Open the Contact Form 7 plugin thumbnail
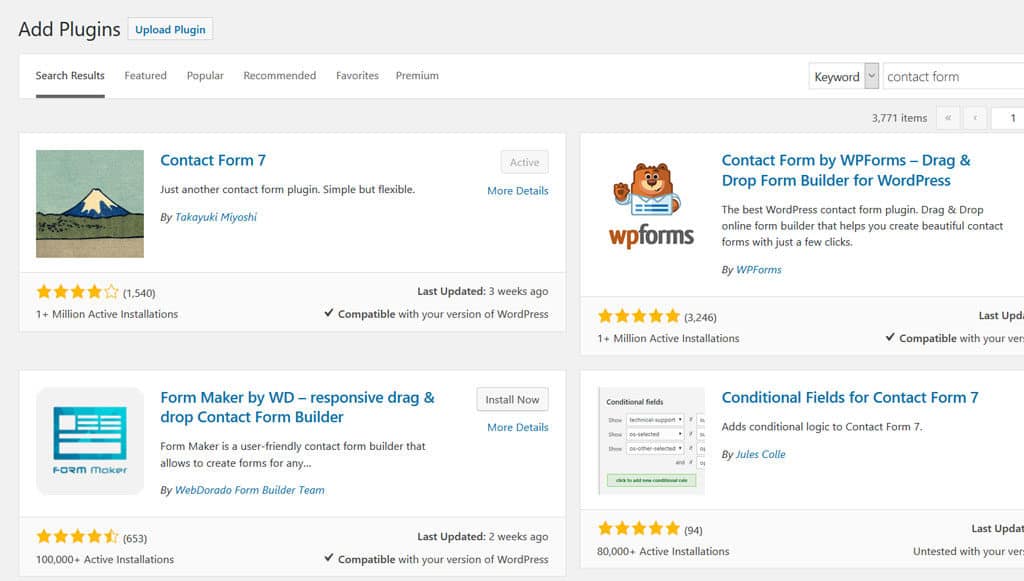 point(89,204)
